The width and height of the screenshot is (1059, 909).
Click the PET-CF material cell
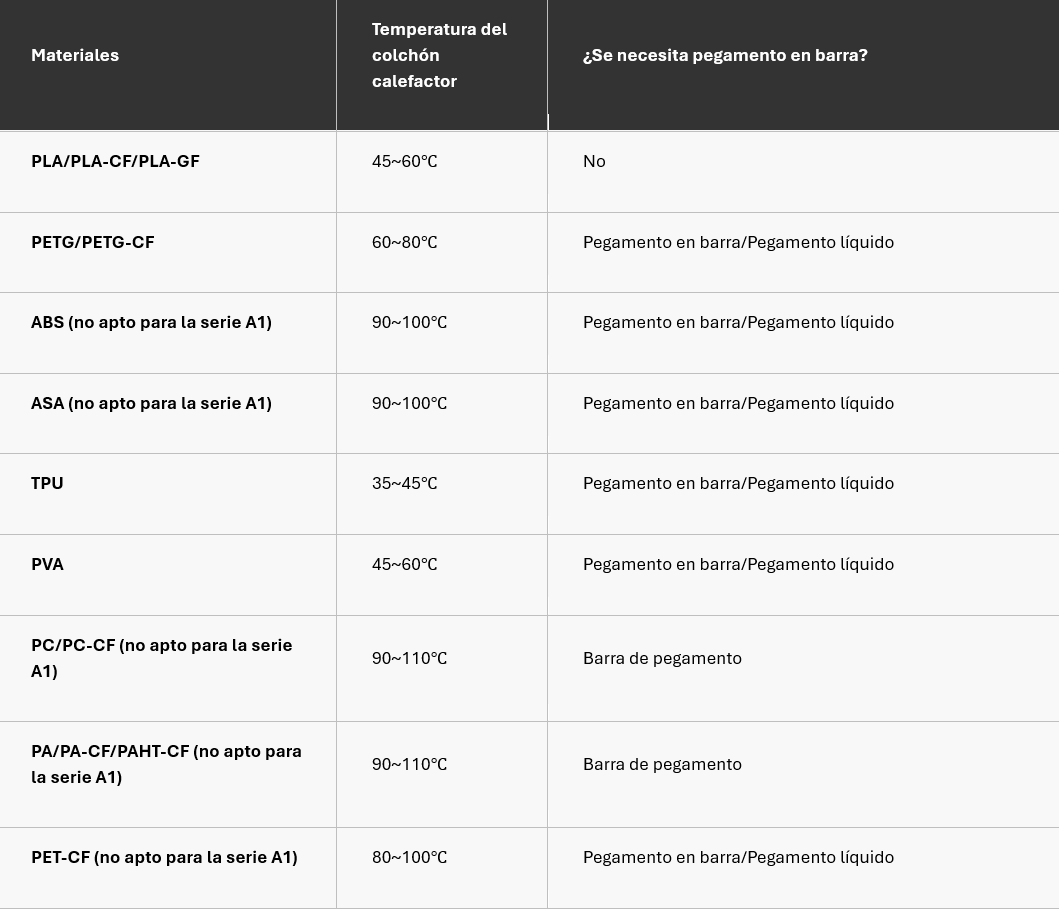164,857
